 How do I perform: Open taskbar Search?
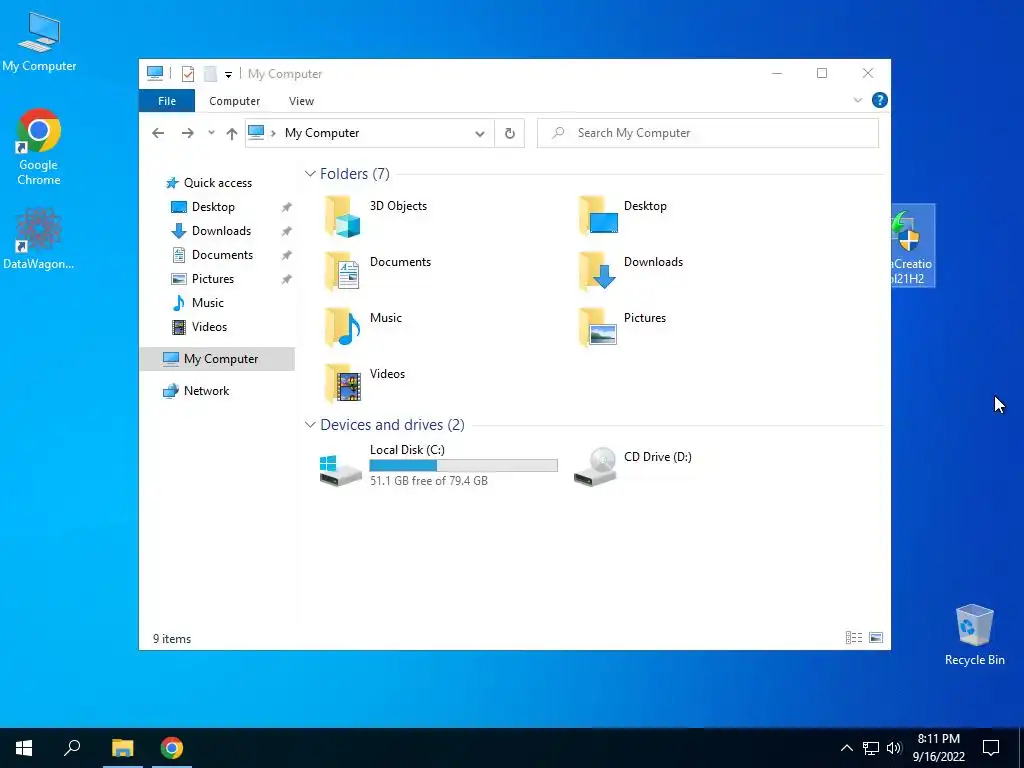(x=72, y=748)
